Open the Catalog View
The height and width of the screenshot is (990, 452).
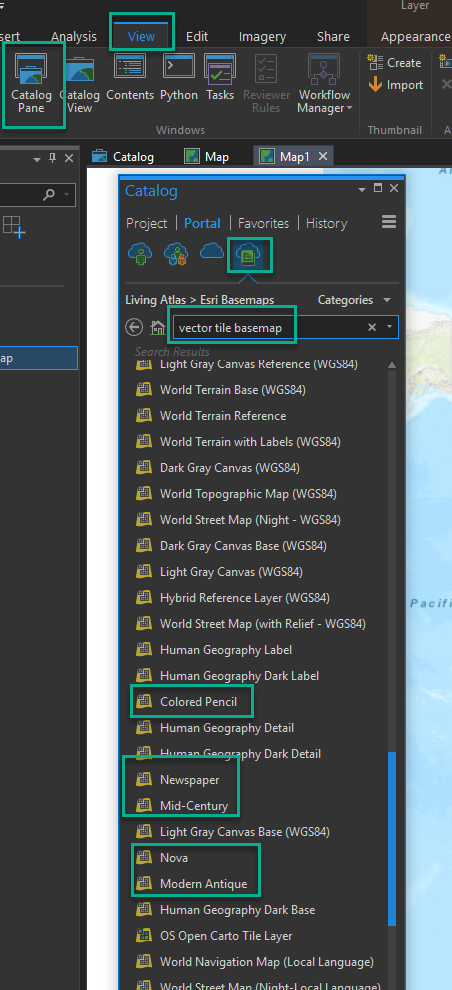click(80, 83)
